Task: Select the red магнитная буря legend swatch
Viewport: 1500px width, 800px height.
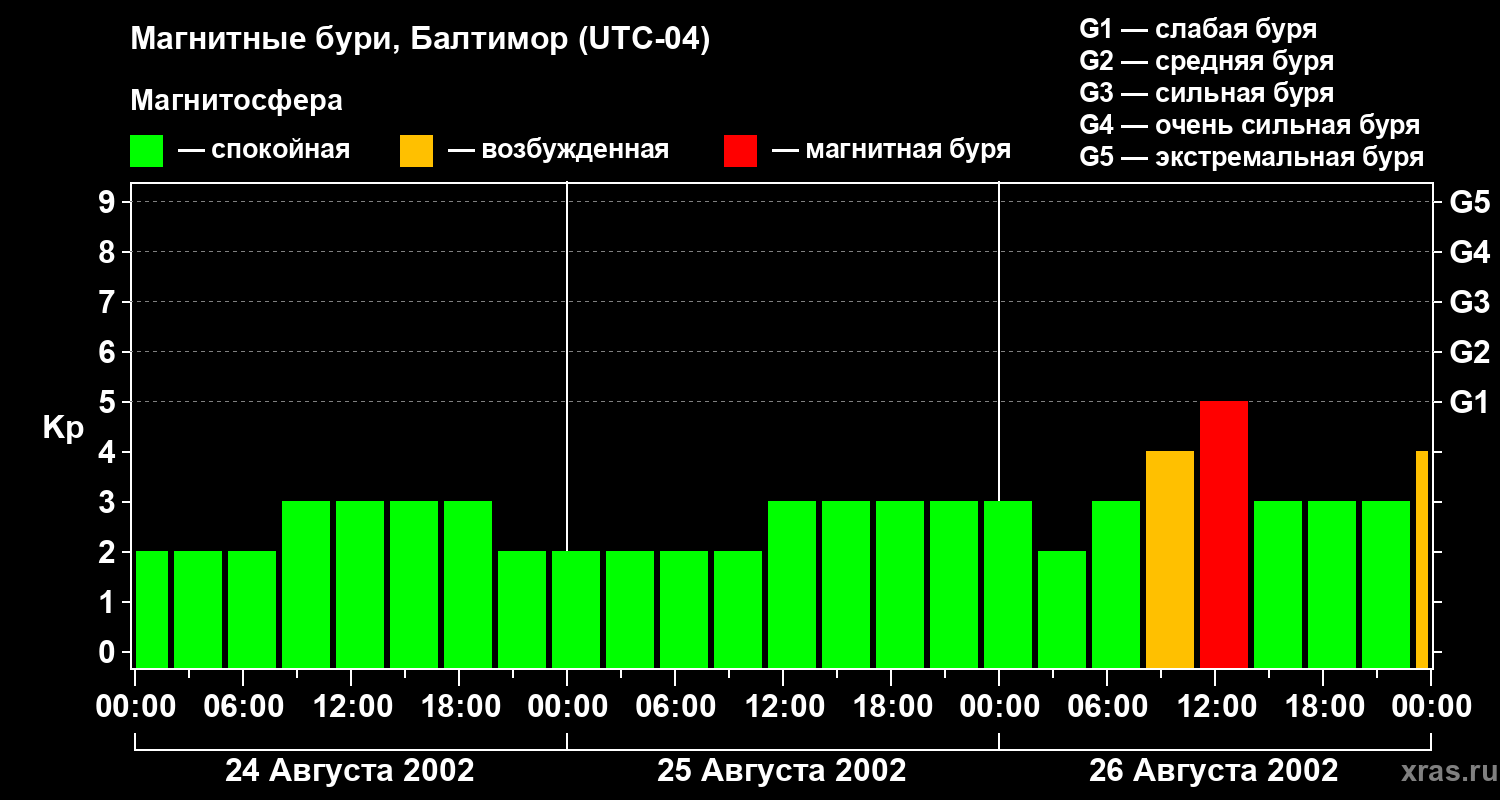Action: coord(740,151)
